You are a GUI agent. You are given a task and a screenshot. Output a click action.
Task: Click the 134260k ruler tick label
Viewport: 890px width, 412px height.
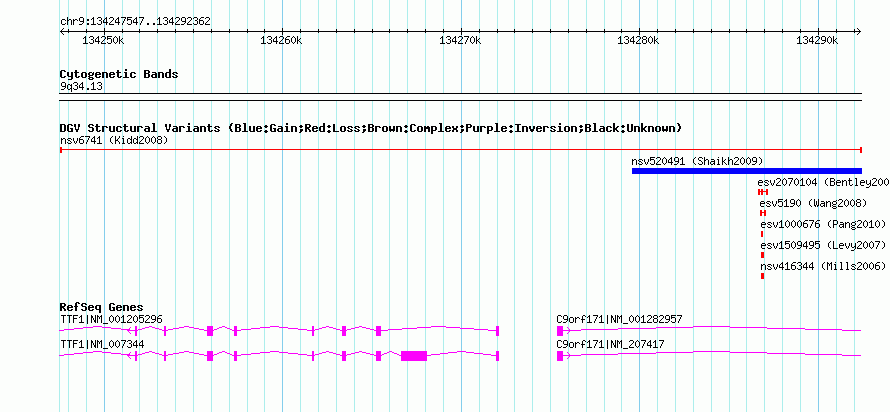pos(282,41)
